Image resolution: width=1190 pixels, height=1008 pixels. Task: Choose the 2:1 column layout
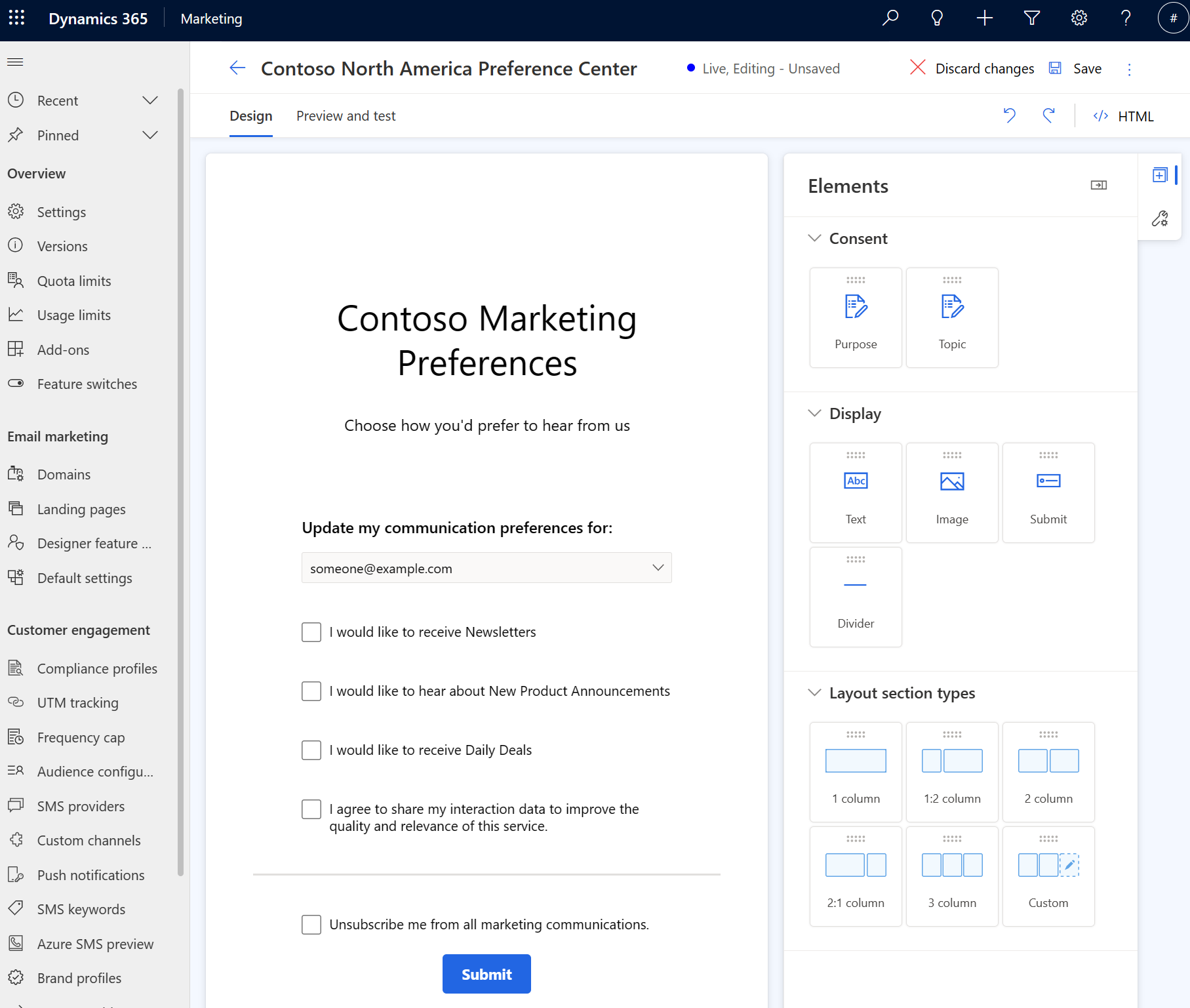point(856,876)
